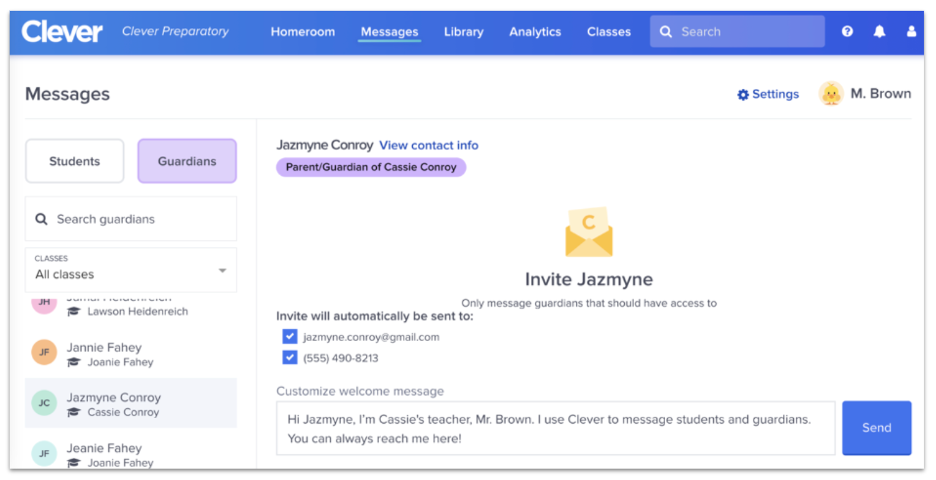
Task: Open View contact info link
Action: [428, 145]
